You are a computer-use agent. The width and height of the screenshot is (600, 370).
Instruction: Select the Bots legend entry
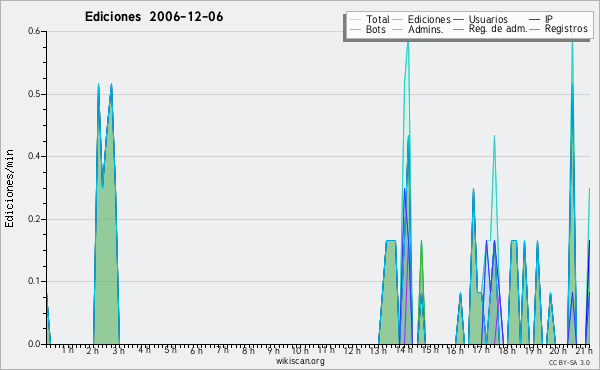(368, 29)
